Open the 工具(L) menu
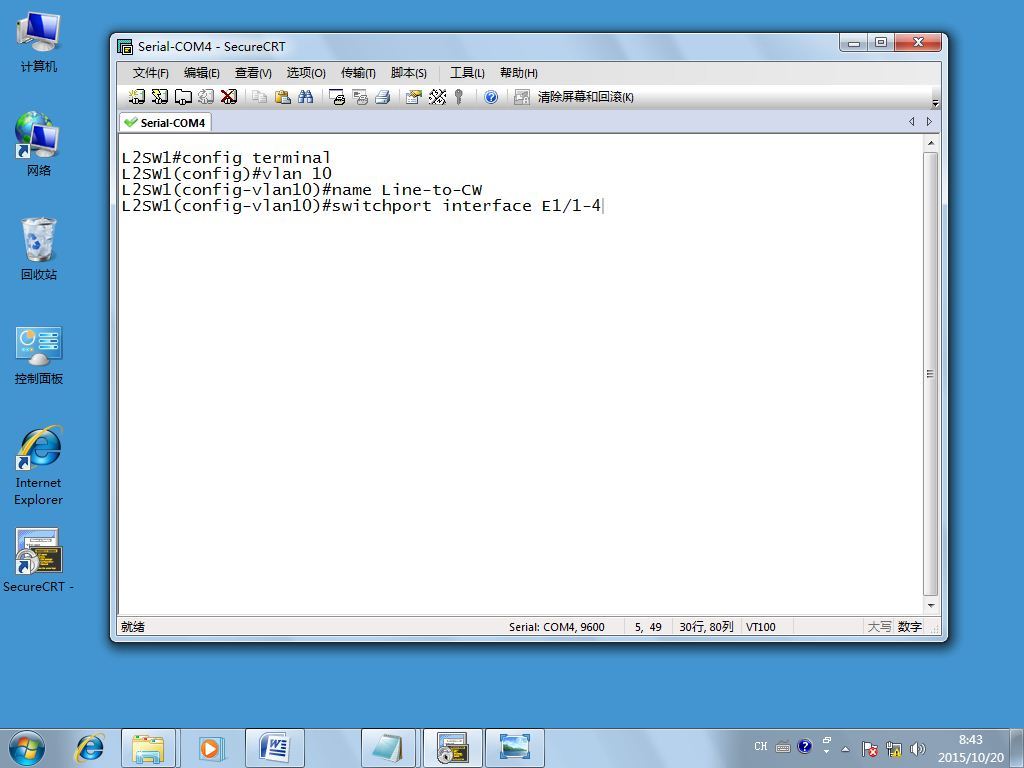Screen dimensions: 1024x768 coord(467,72)
